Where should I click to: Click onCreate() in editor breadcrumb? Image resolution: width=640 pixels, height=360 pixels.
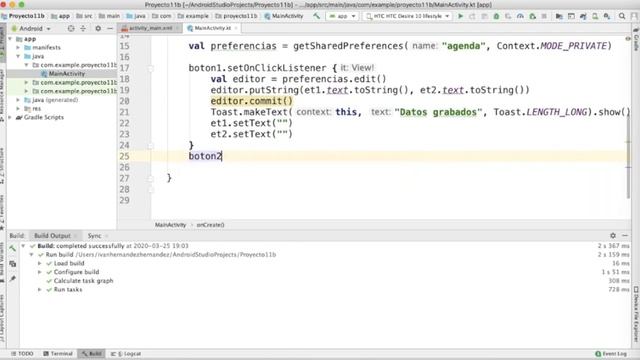click(210, 225)
